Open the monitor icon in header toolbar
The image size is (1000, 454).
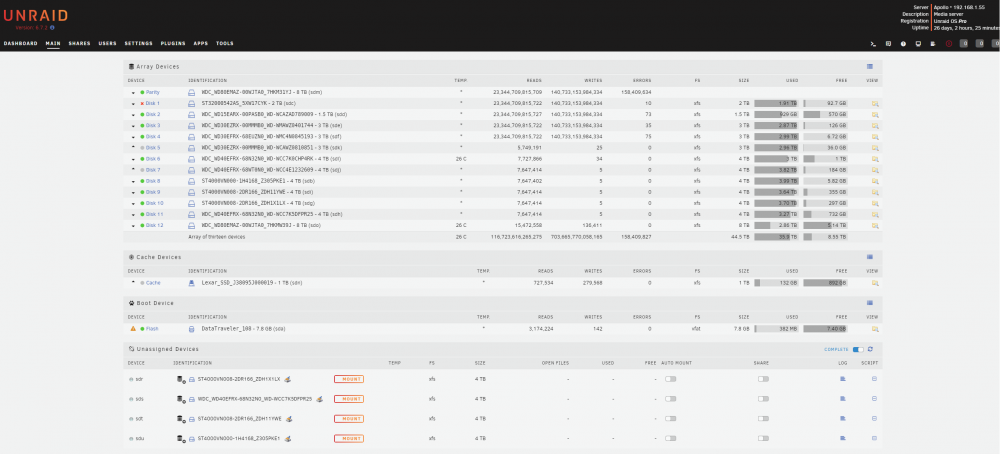click(918, 43)
